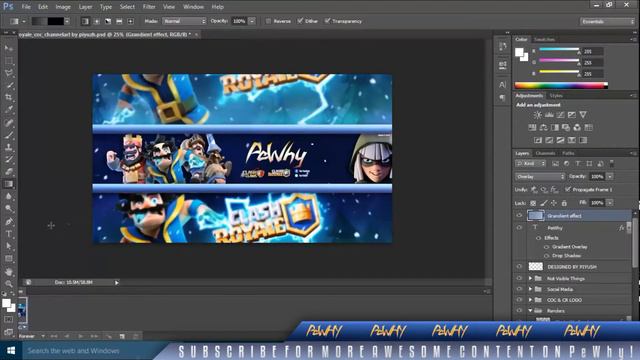Pick a color from the spectrum ramp
The height and width of the screenshot is (360, 640).
point(561,85)
